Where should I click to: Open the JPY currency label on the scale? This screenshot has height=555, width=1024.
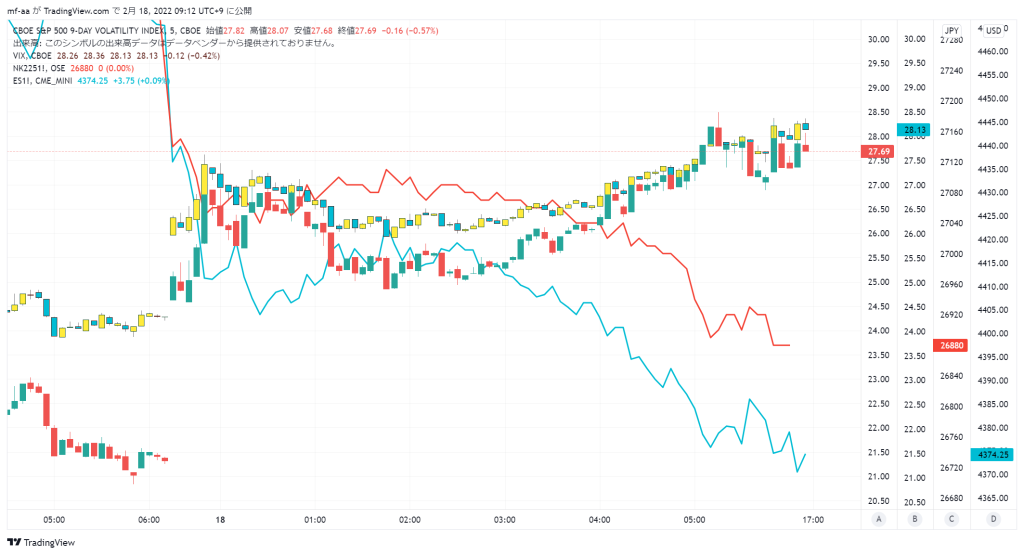pos(952,30)
